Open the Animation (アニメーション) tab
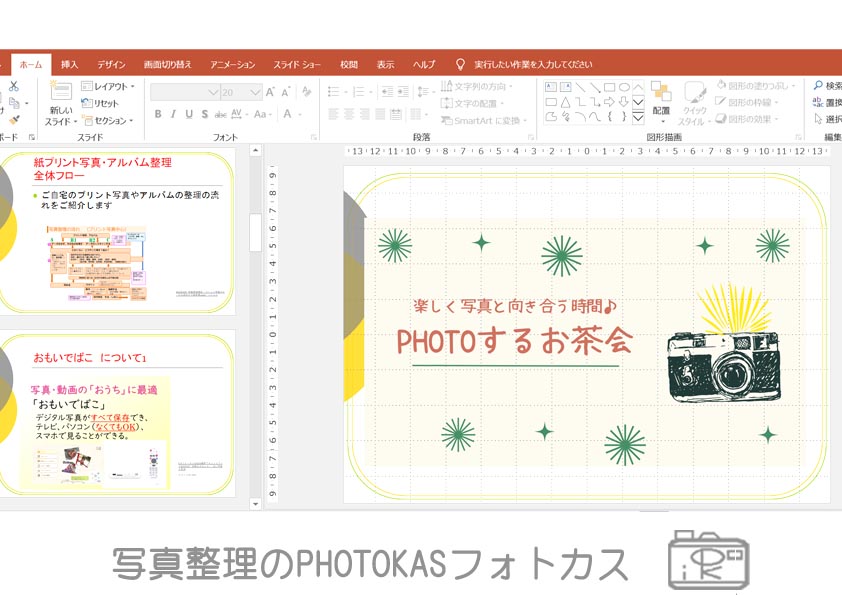842x595 pixels. pyautogui.click(x=233, y=64)
